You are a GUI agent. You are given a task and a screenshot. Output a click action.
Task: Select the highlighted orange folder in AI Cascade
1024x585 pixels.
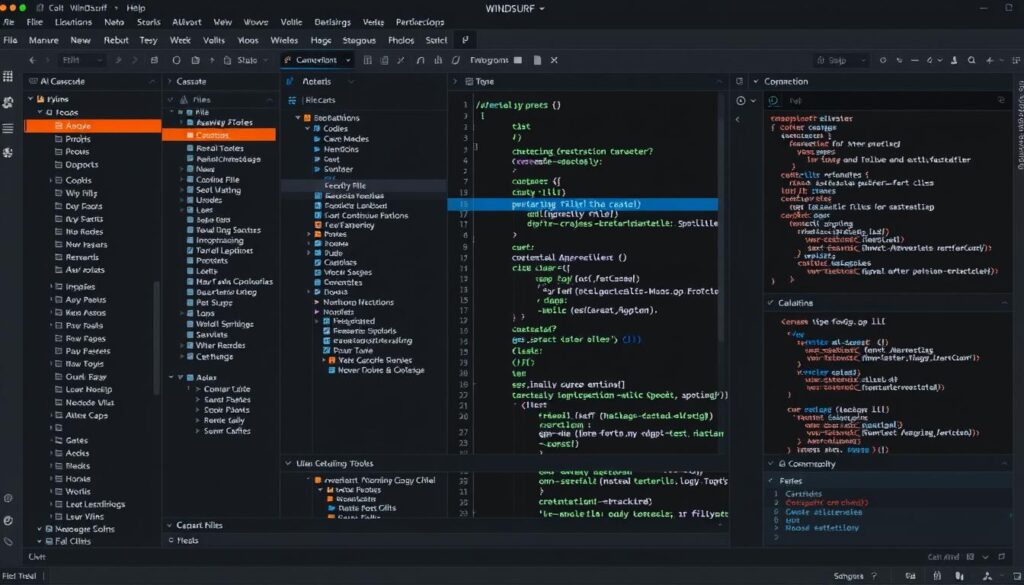[93, 126]
